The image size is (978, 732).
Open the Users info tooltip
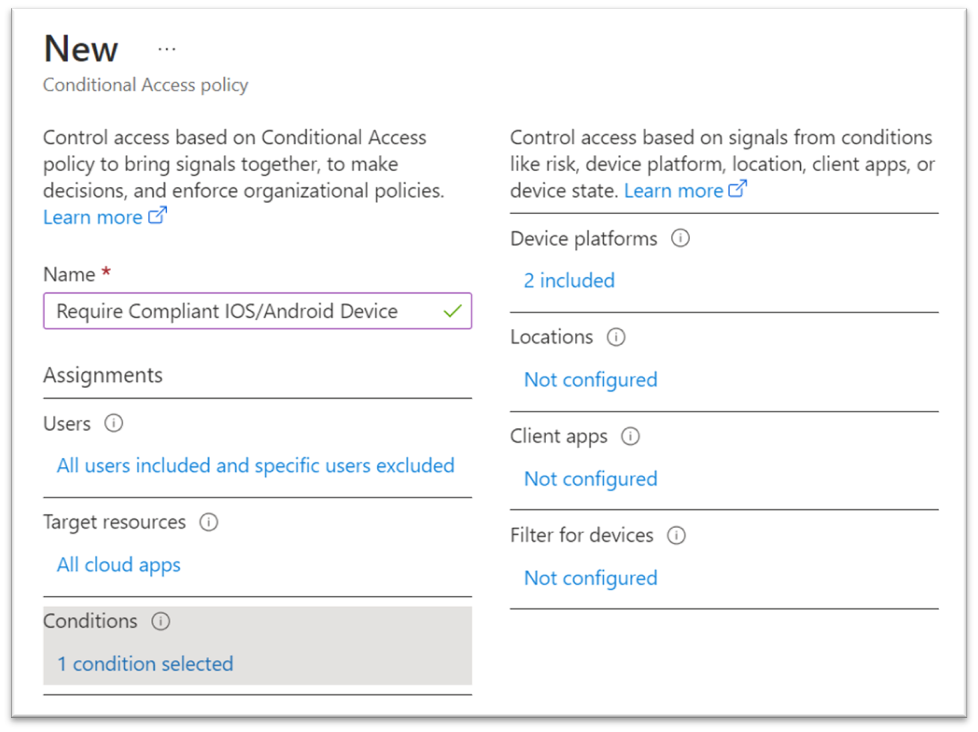pos(113,424)
